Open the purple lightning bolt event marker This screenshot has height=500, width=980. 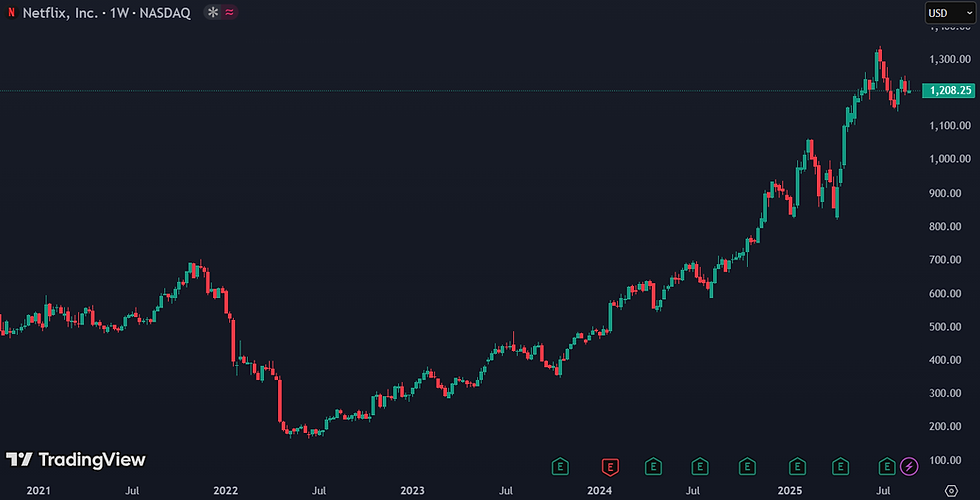click(909, 466)
